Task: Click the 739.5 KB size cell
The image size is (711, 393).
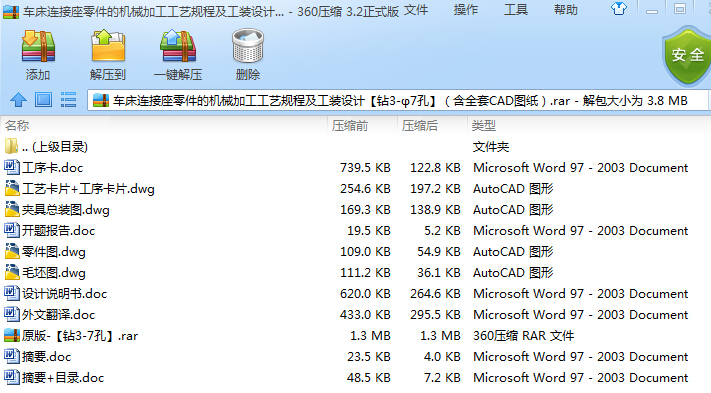Action: tap(365, 168)
